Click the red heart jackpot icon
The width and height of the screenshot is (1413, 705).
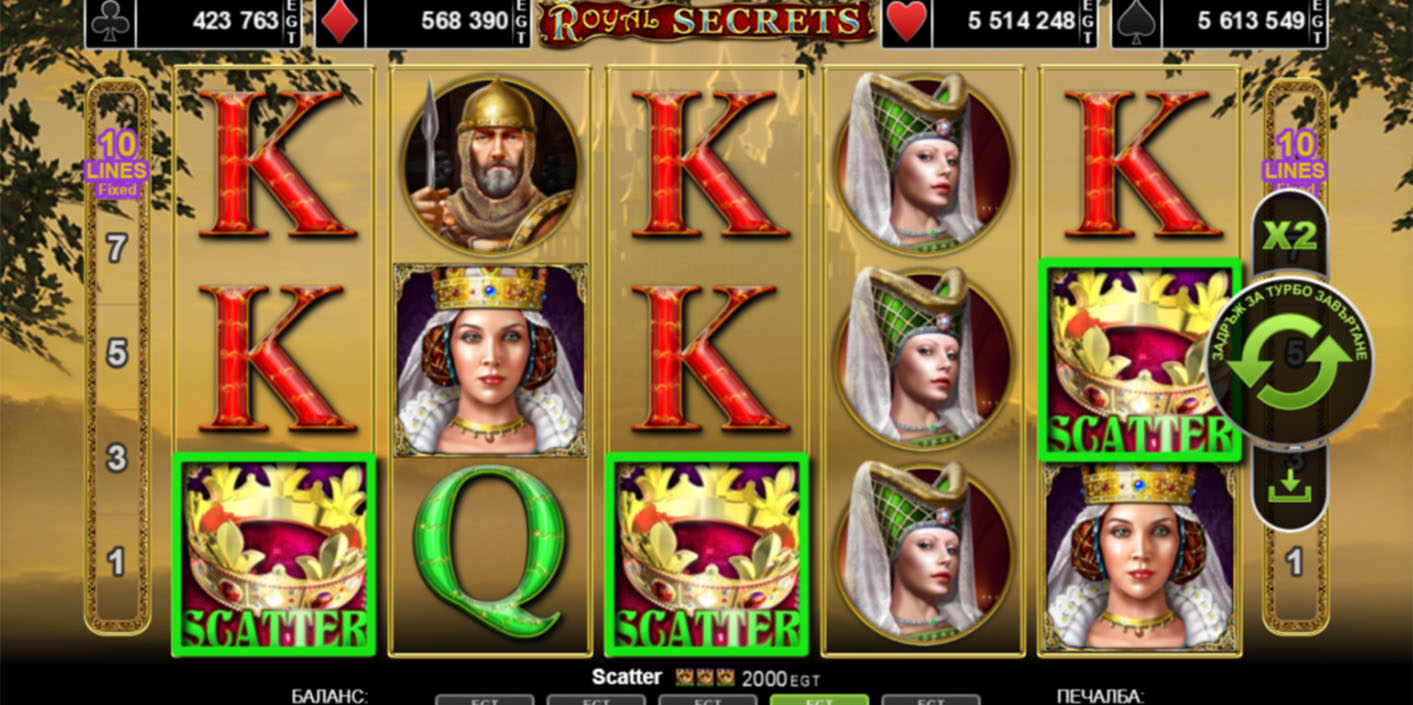coord(906,22)
